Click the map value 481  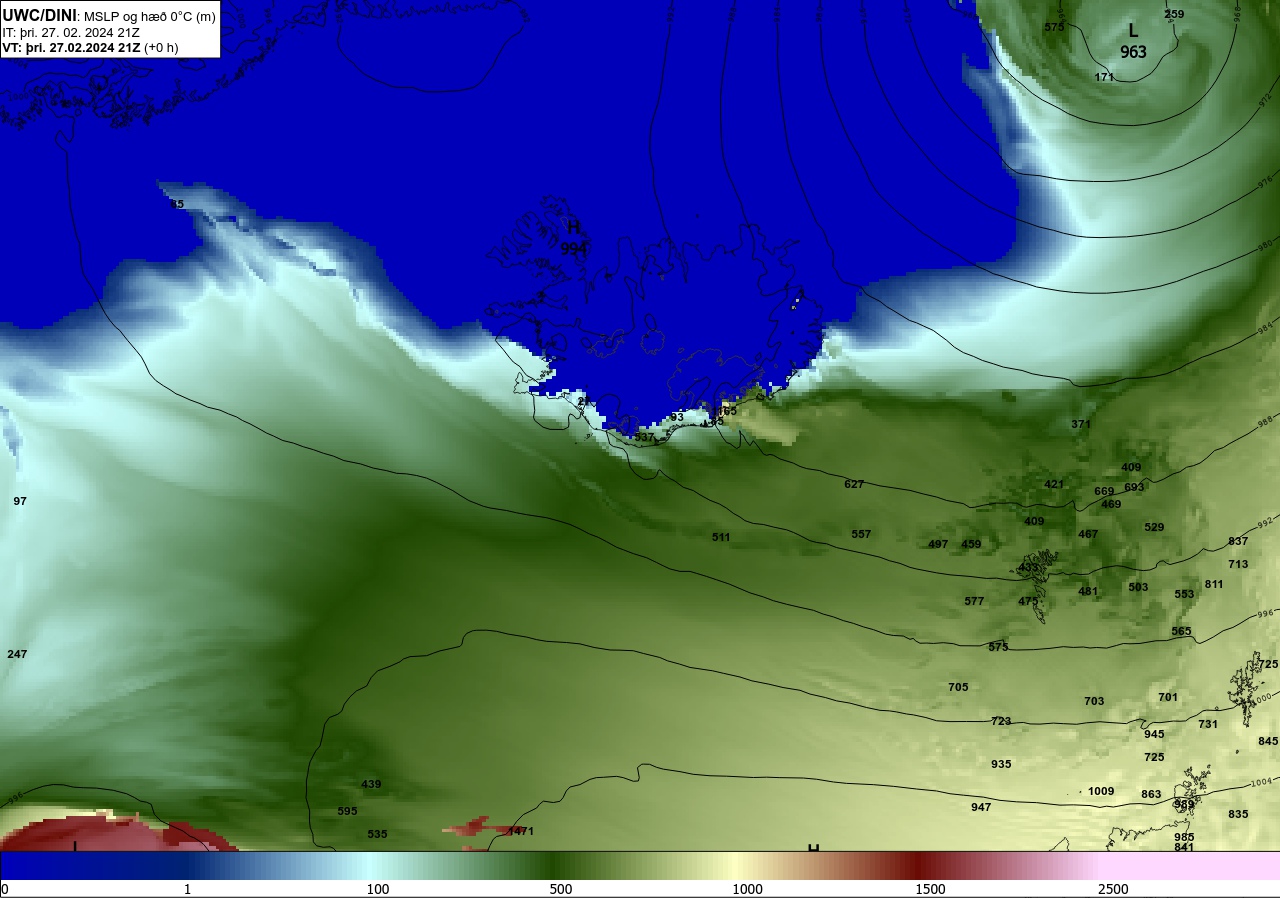1088,591
